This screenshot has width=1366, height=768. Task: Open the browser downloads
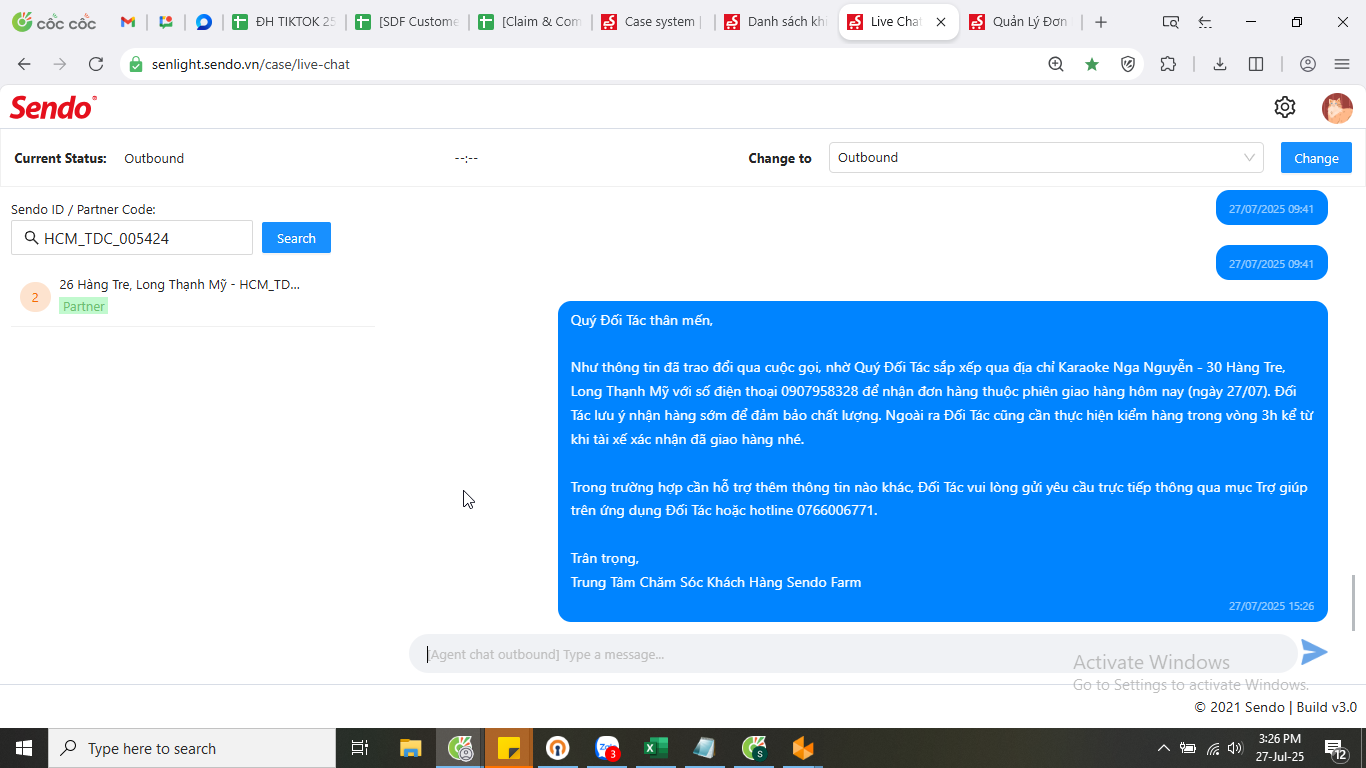pos(1220,64)
